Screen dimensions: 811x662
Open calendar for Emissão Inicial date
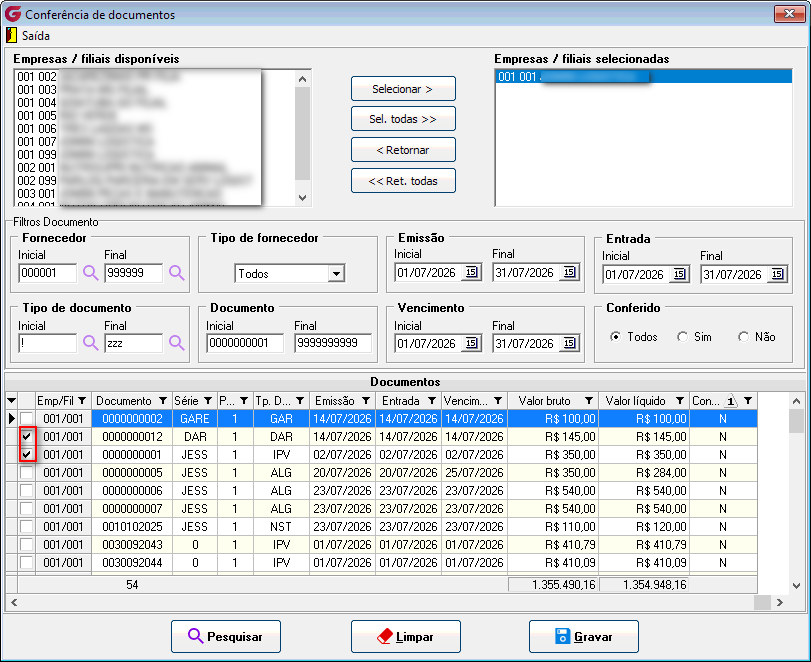click(x=471, y=272)
